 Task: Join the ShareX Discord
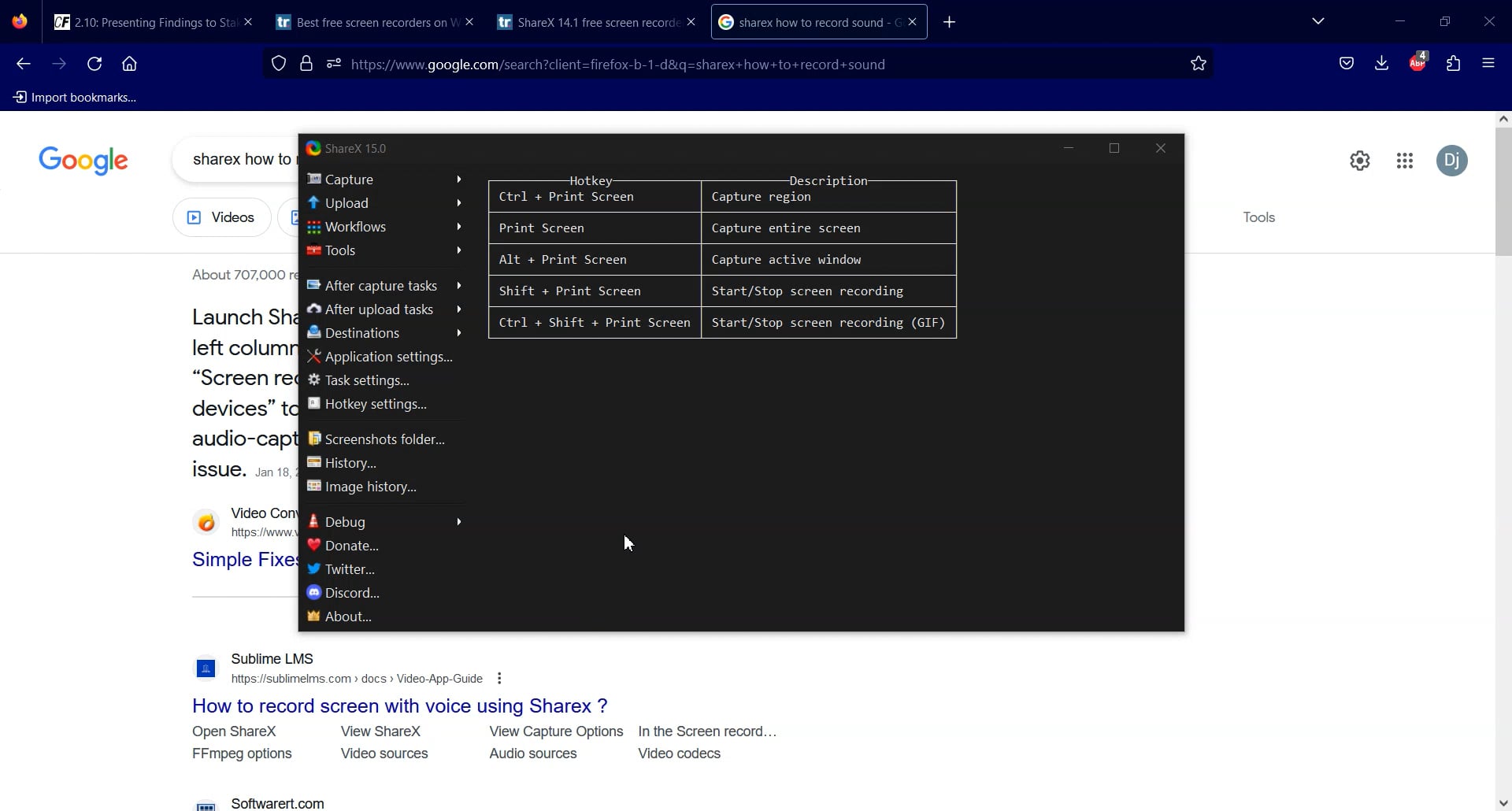point(351,592)
